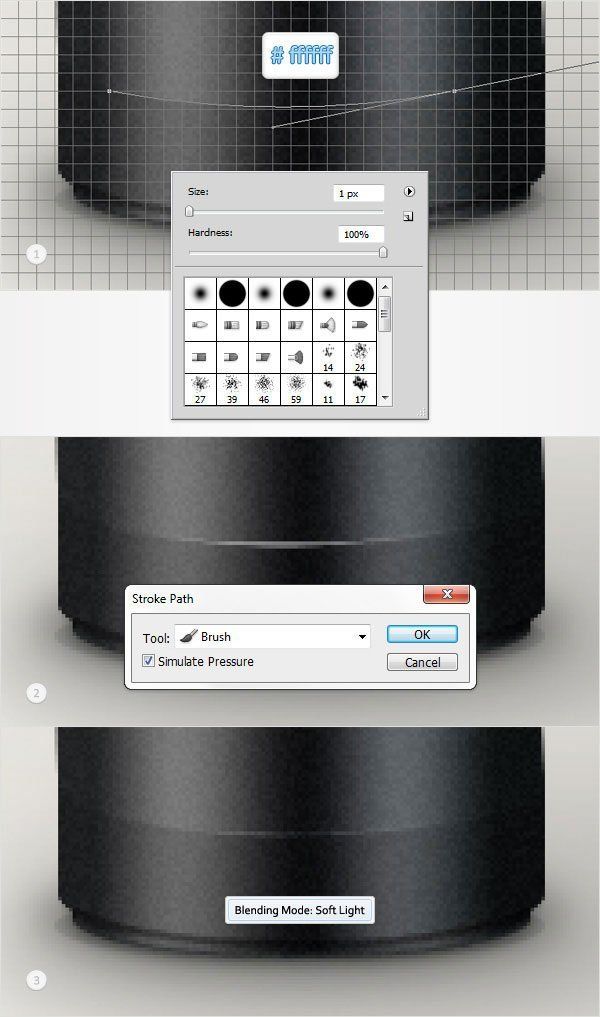Open the Tool dropdown showing Brush
The width and height of the screenshot is (600, 1017).
point(272,637)
